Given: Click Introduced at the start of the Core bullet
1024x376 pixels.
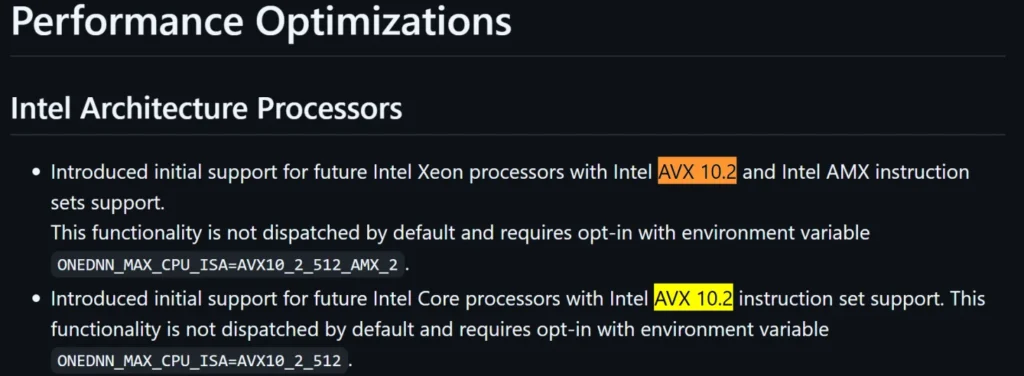Looking at the screenshot, I should click(x=98, y=299).
